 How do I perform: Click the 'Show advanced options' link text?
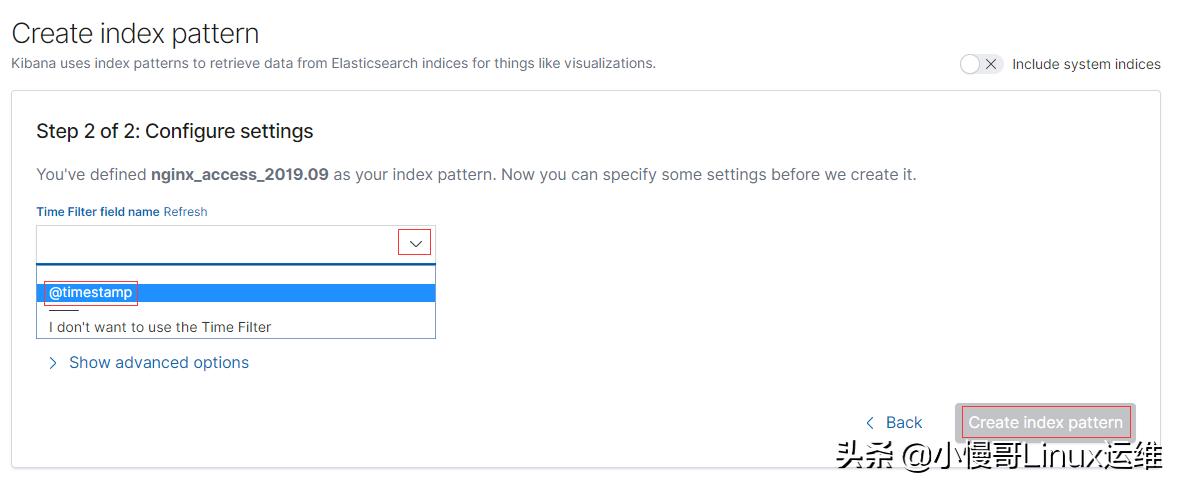159,363
